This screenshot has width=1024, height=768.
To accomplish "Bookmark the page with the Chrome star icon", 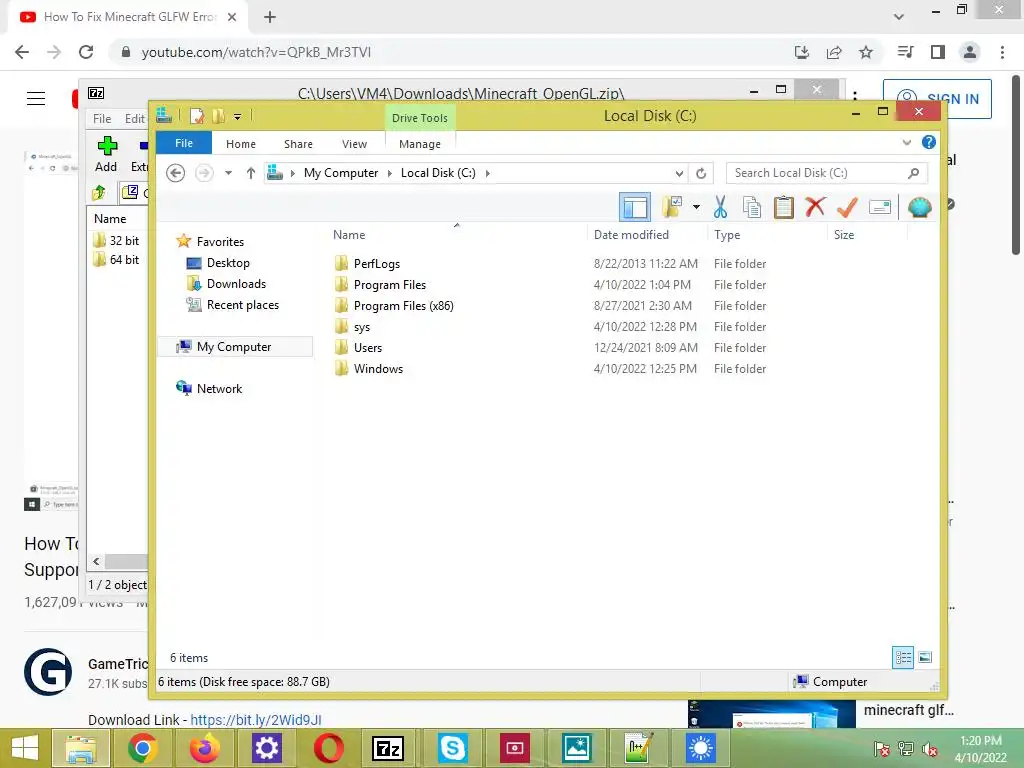I will coord(865,52).
